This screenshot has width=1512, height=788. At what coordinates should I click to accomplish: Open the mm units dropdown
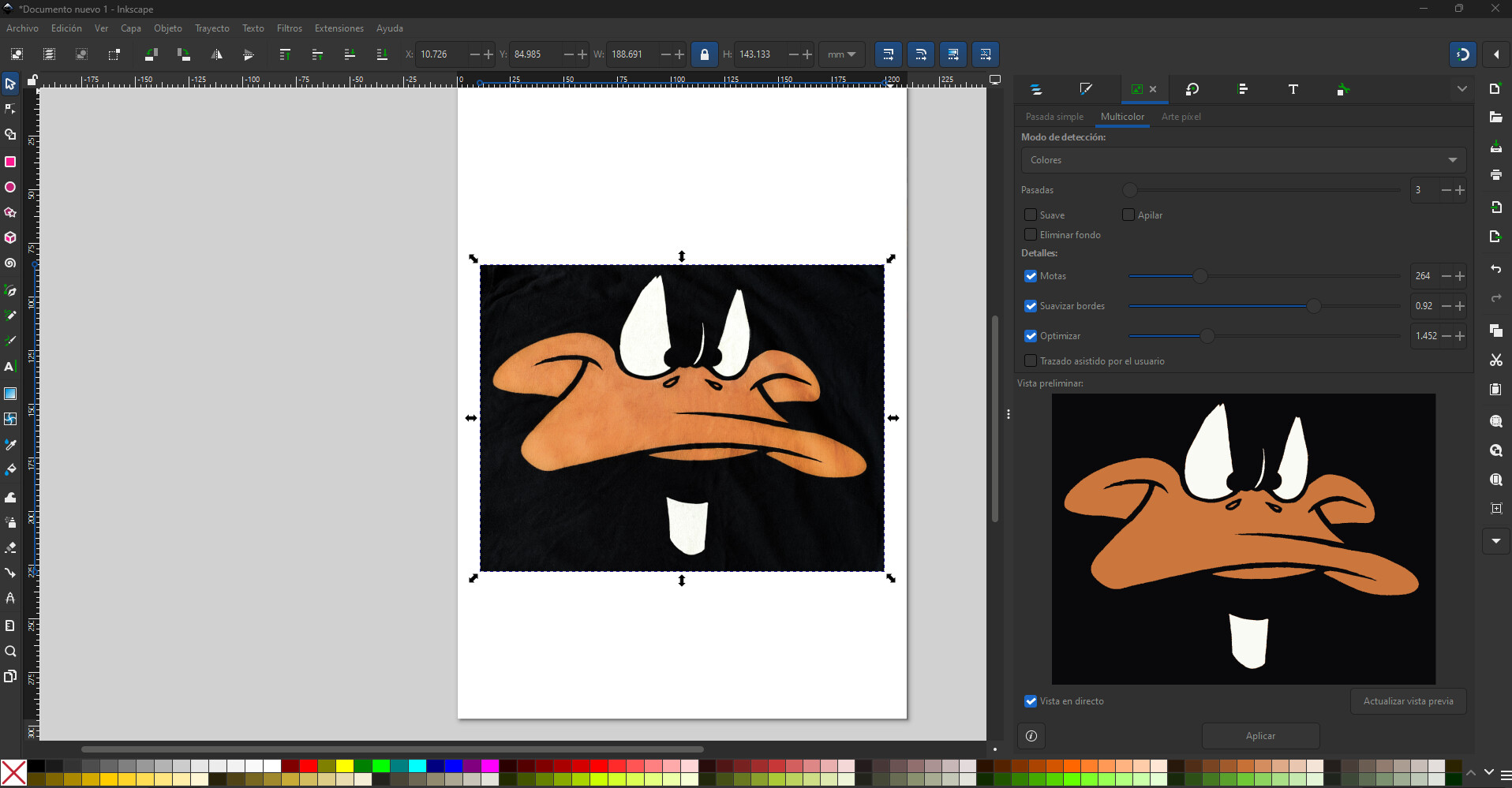(x=842, y=54)
